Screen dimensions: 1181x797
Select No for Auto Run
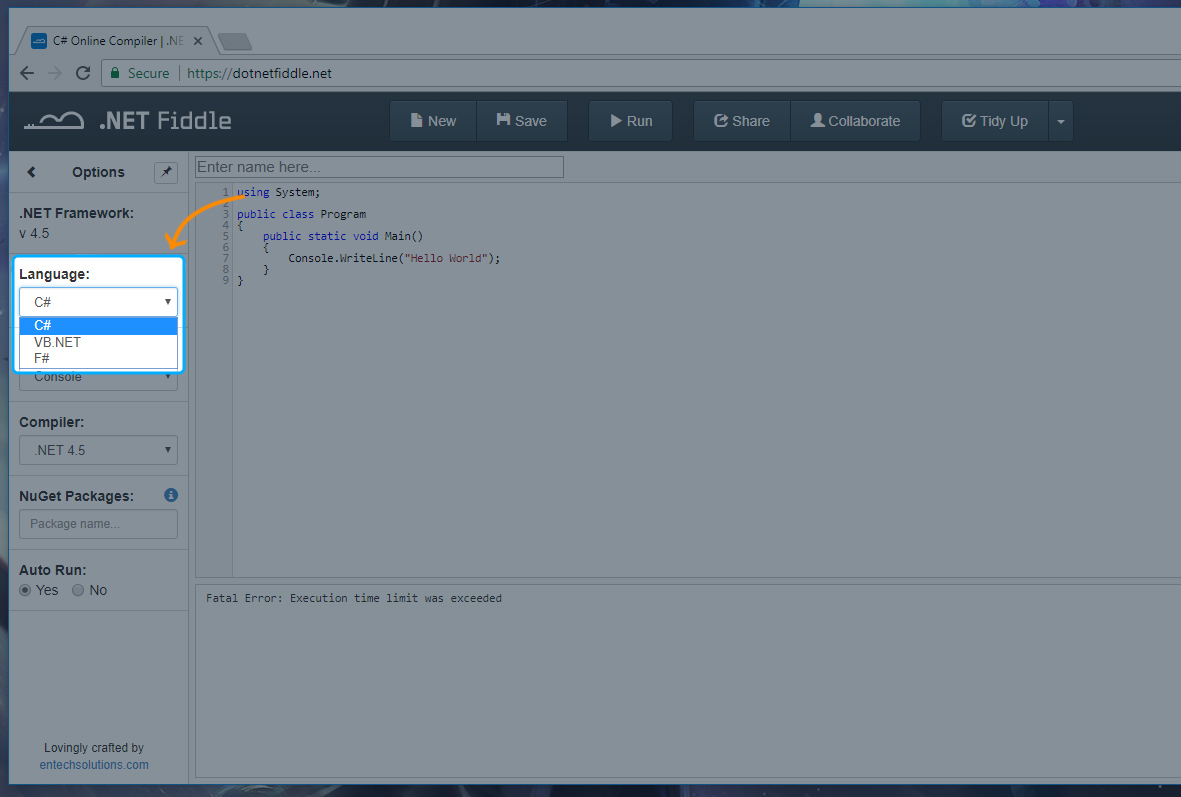[x=79, y=590]
